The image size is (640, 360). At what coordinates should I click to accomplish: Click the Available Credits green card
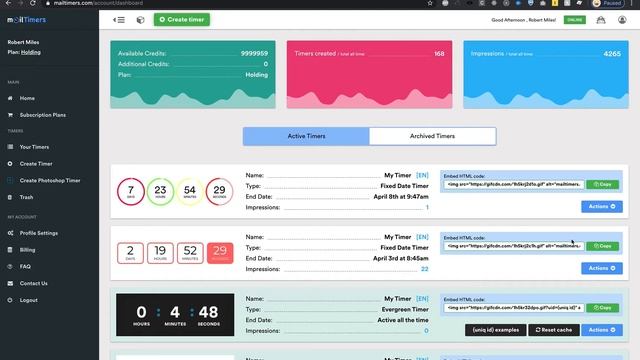pyautogui.click(x=193, y=74)
